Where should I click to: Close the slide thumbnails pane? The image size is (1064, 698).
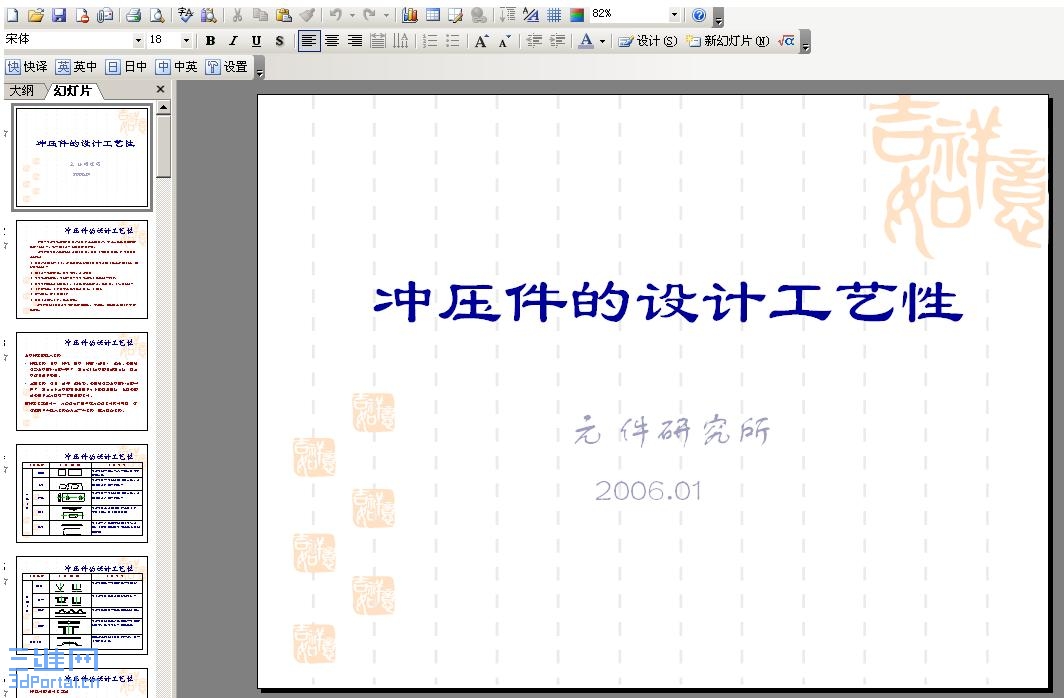click(160, 89)
